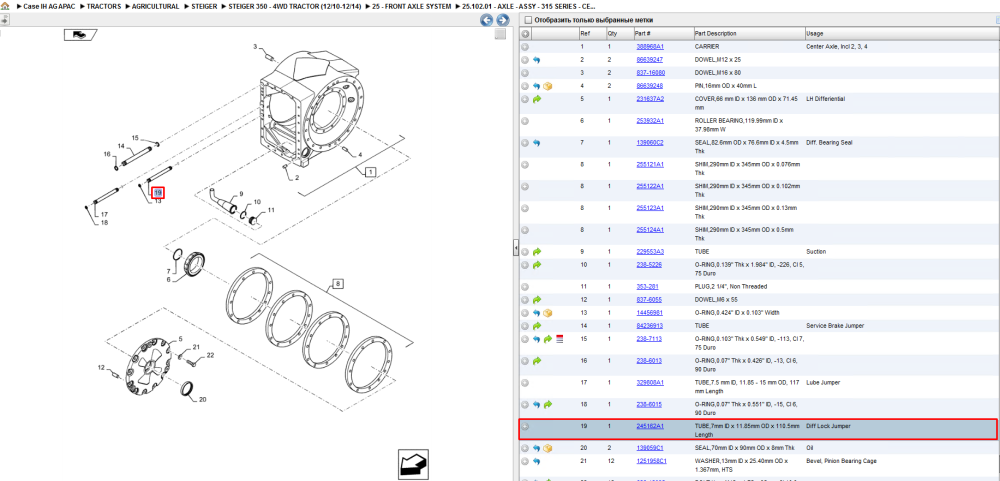Go to the home page icon

coord(5,6)
